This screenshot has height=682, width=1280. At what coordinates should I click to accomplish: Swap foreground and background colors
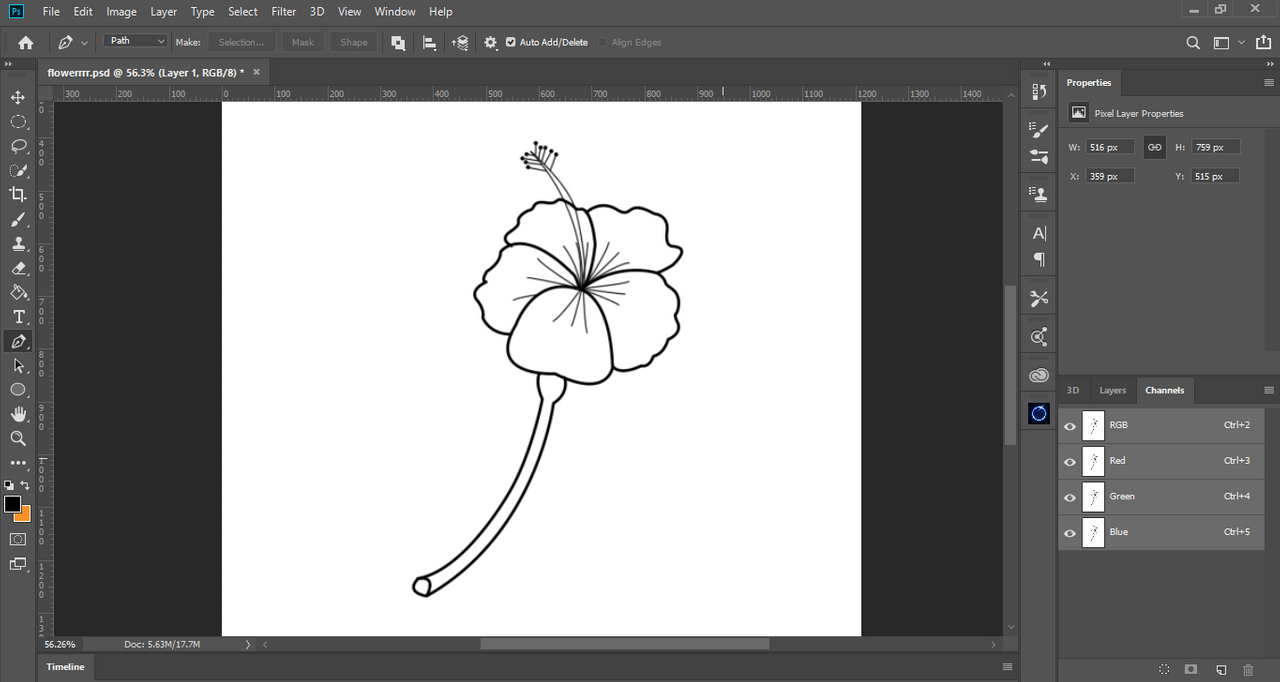click(25, 485)
